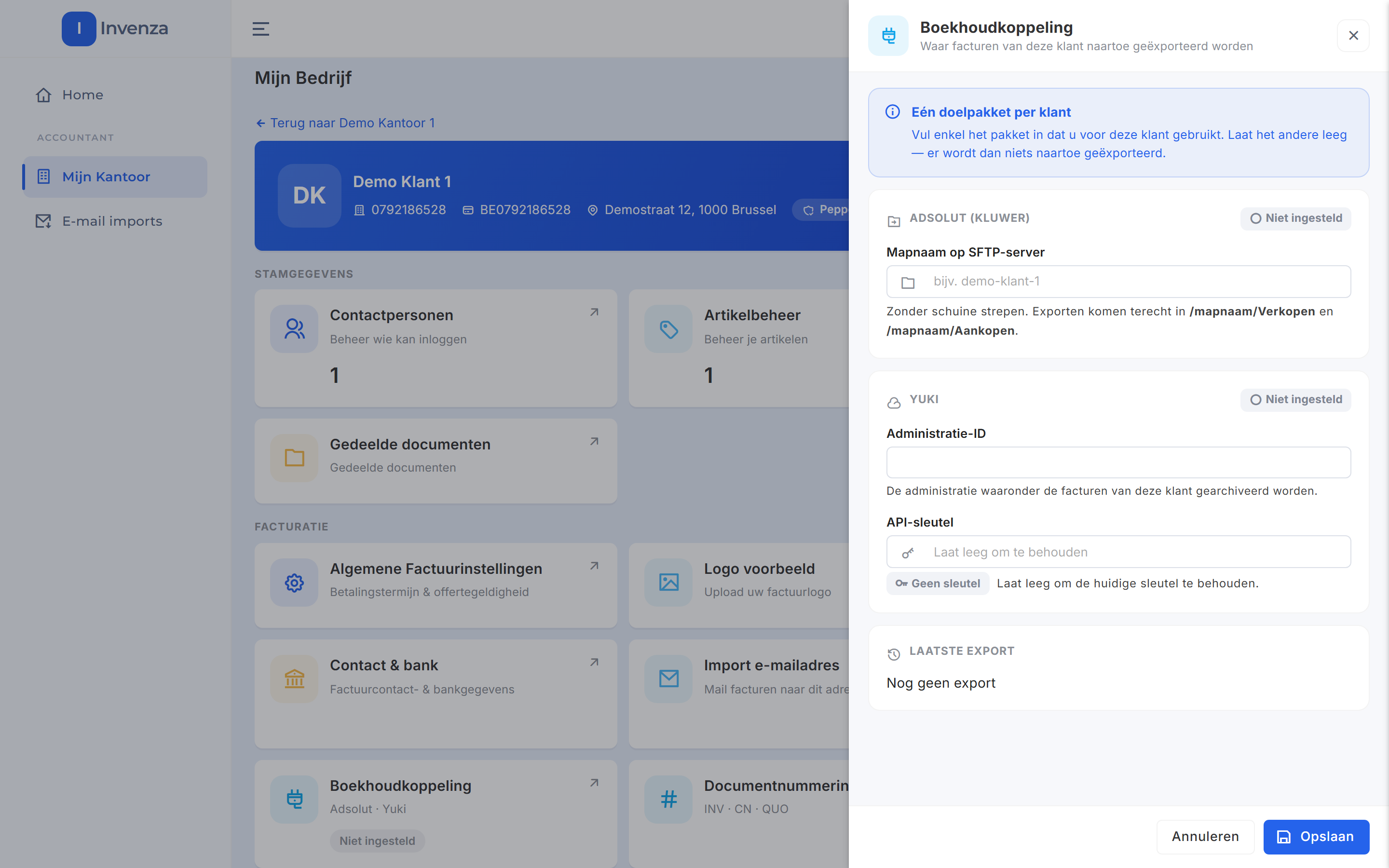Click the Algemene Factuurinstellingen open arrow
The image size is (1389, 868).
594,566
